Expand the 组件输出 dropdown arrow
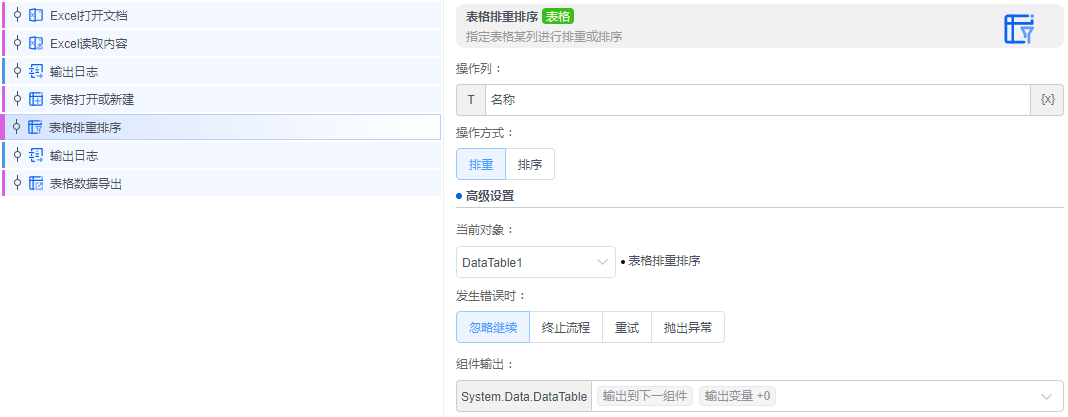Screen dimensions: 1068x417 click(1048, 397)
